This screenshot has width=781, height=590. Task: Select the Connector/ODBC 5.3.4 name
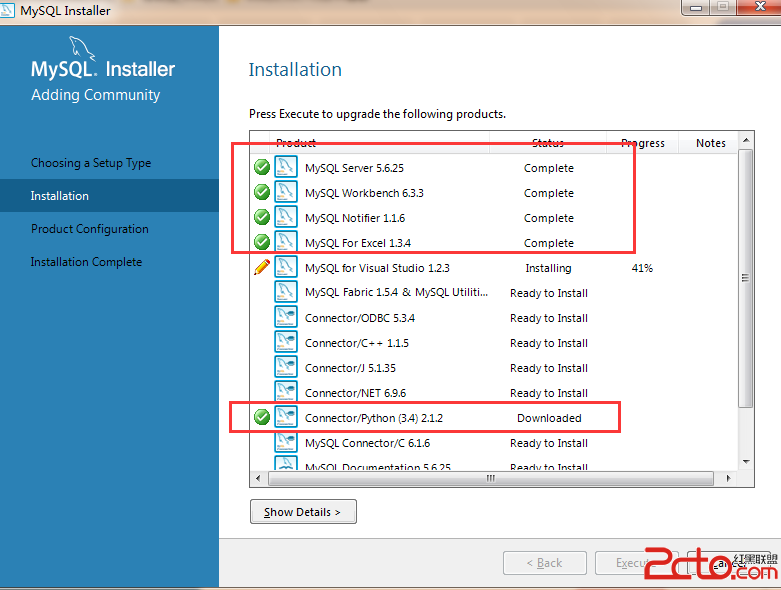(x=360, y=318)
